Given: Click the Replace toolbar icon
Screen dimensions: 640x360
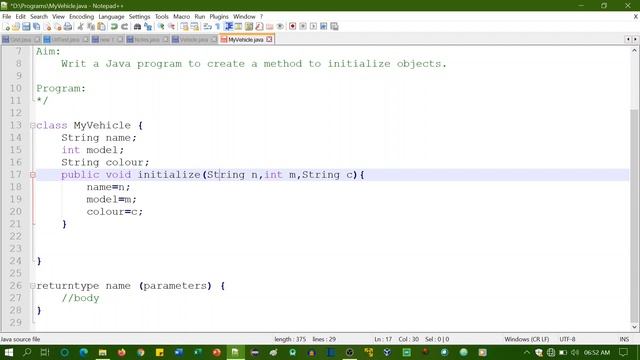Looking at the screenshot, I should point(148,27).
